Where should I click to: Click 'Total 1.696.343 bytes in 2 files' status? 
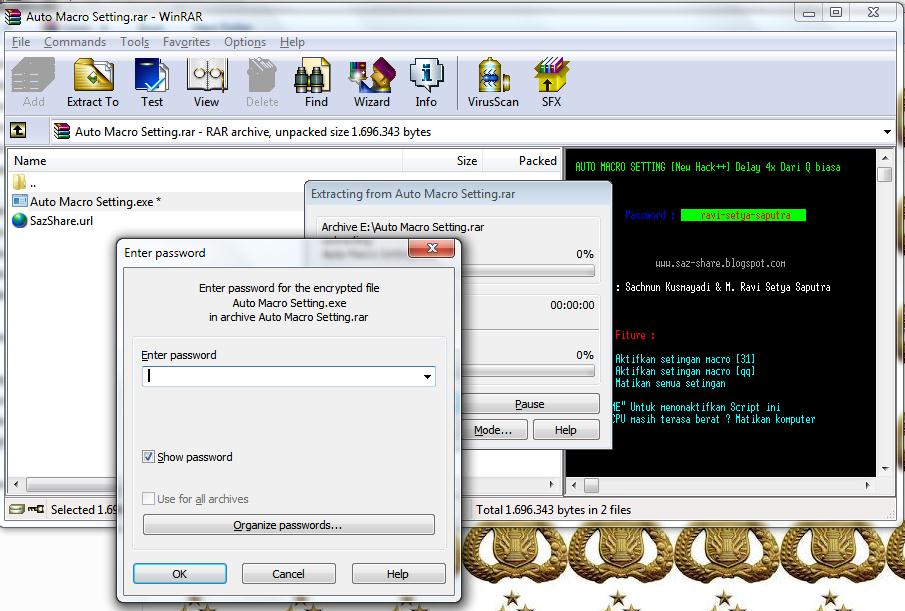553,509
